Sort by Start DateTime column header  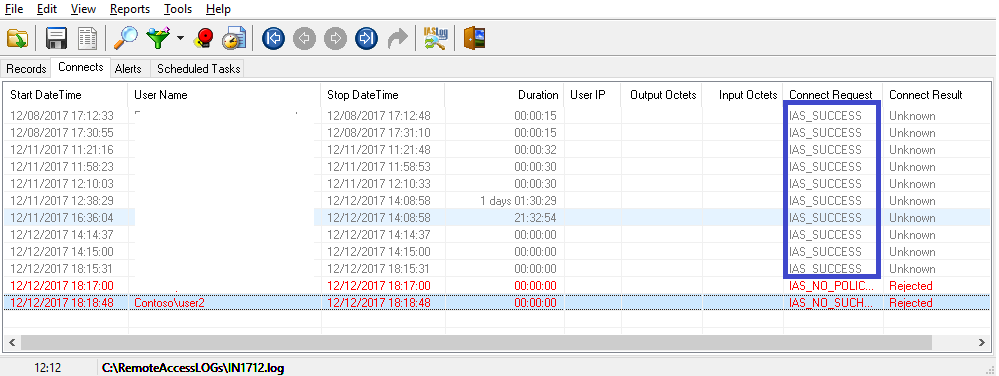point(66,95)
